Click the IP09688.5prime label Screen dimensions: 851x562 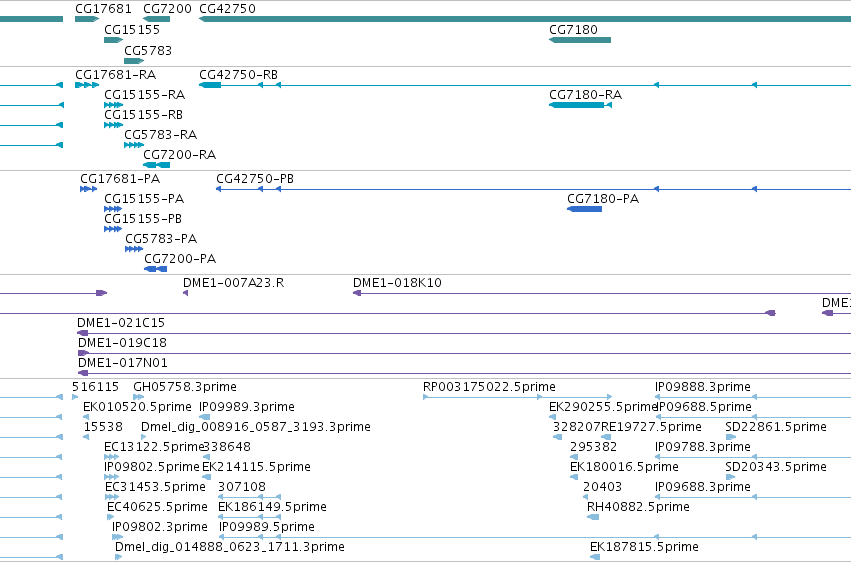[x=704, y=407]
